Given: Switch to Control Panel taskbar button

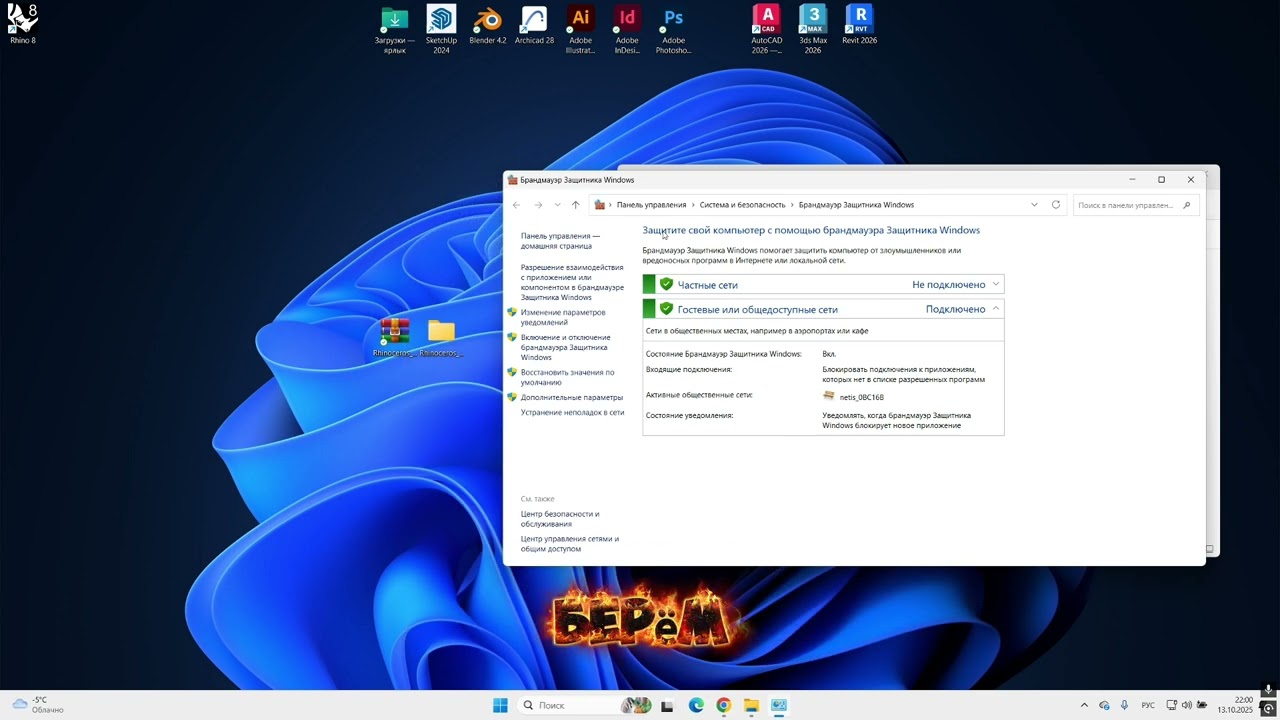Looking at the screenshot, I should tap(779, 705).
